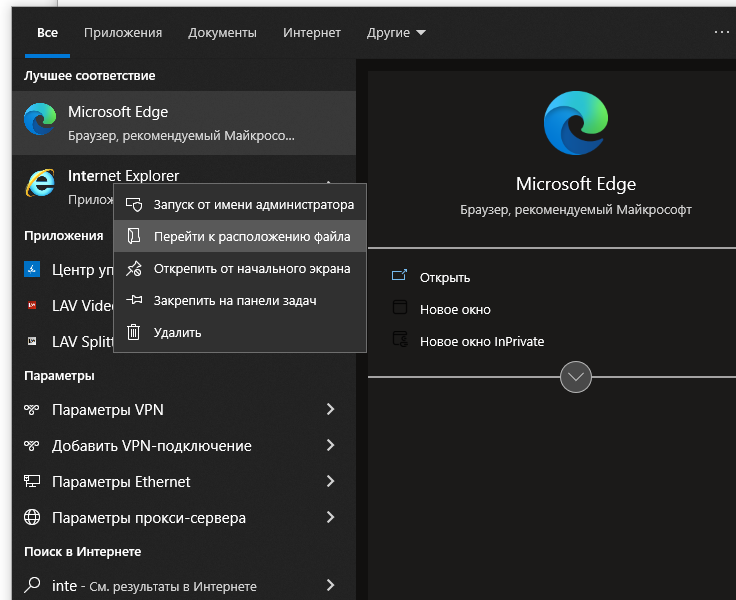Switch to the Документы tab
The height and width of the screenshot is (600, 736).
coord(222,32)
